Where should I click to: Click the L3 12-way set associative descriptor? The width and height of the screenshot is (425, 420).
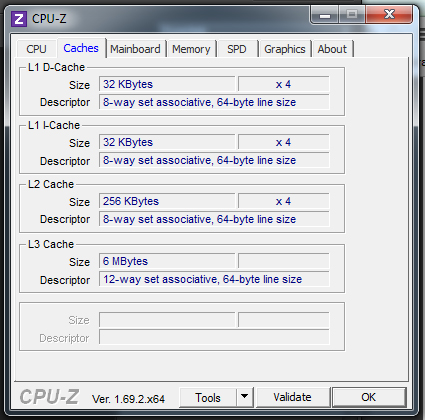point(214,279)
